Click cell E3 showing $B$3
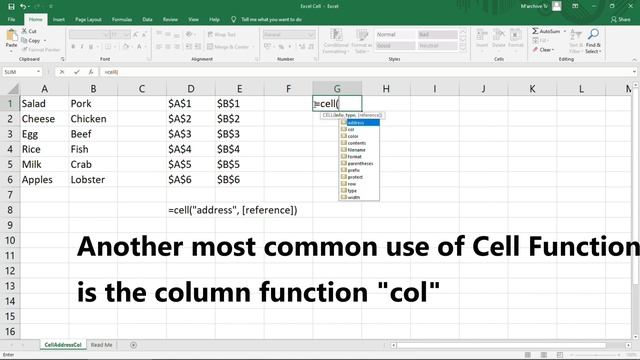 239,134
